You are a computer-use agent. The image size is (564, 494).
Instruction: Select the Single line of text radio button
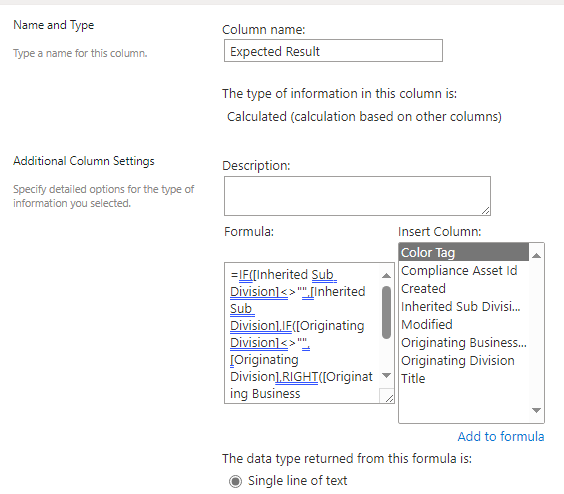pos(236,481)
